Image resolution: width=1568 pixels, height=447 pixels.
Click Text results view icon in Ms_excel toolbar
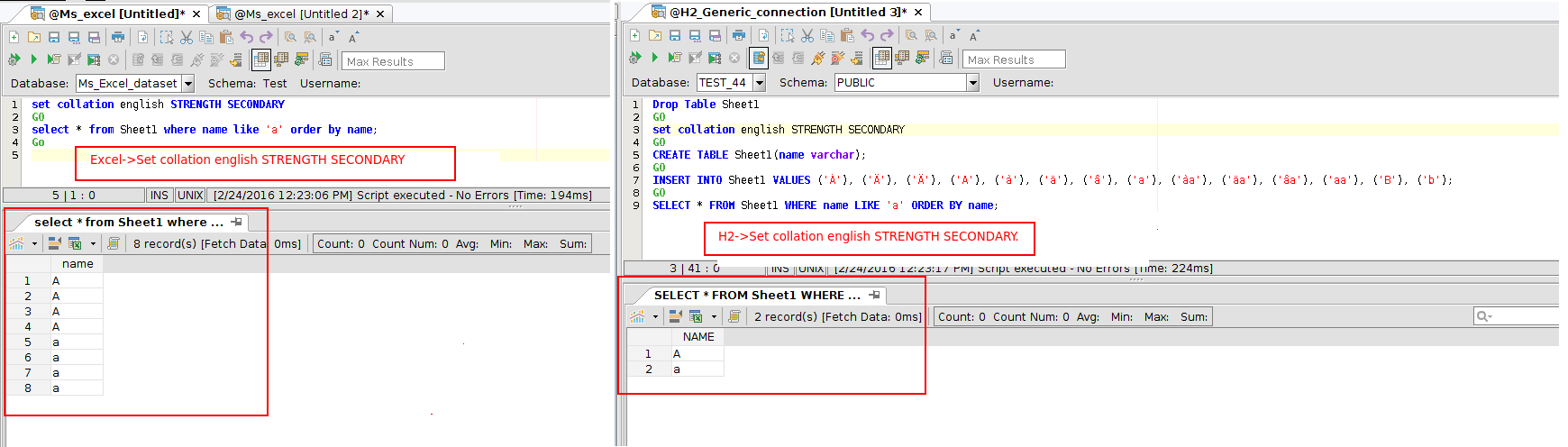281,59
